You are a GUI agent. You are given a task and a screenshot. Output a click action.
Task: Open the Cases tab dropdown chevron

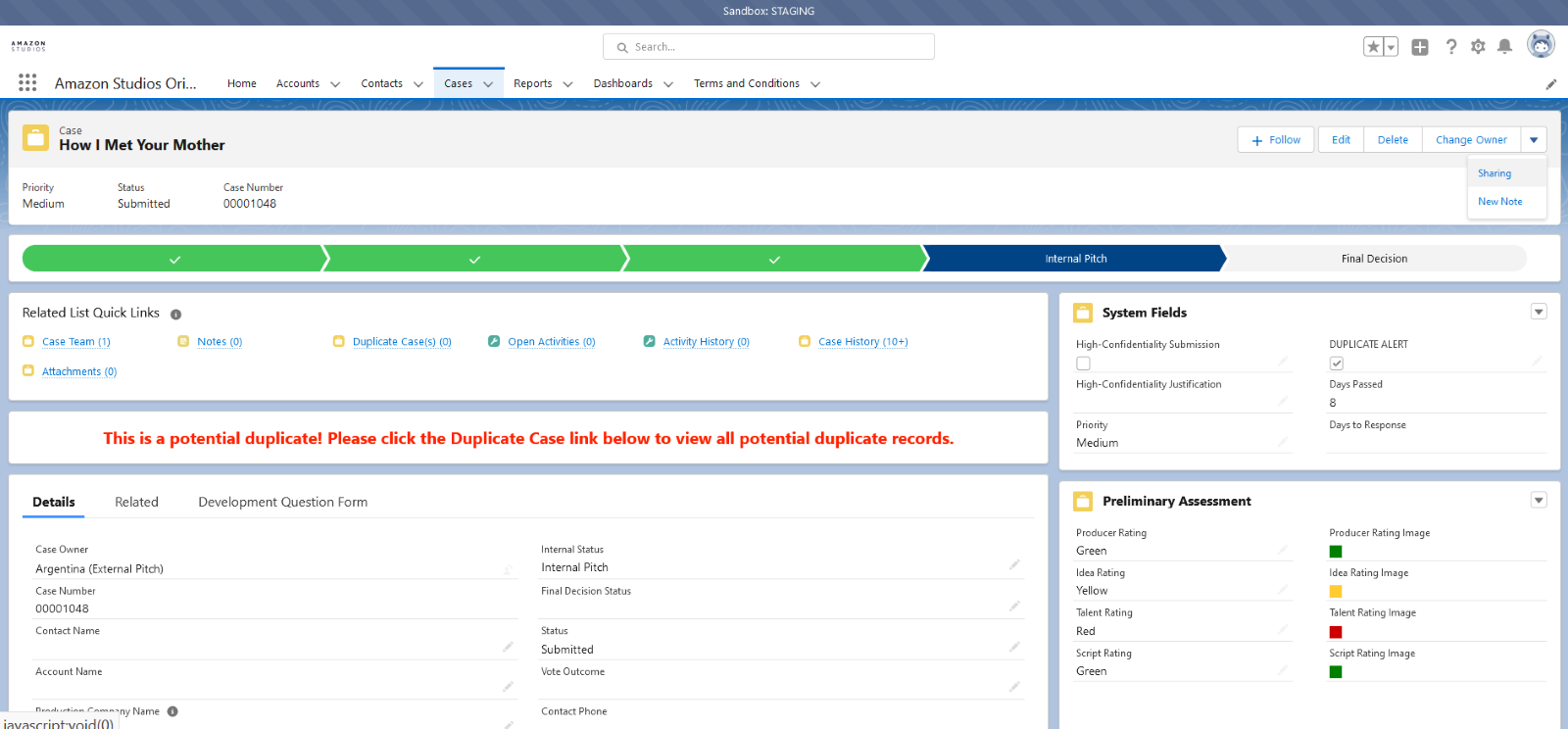[488, 84]
